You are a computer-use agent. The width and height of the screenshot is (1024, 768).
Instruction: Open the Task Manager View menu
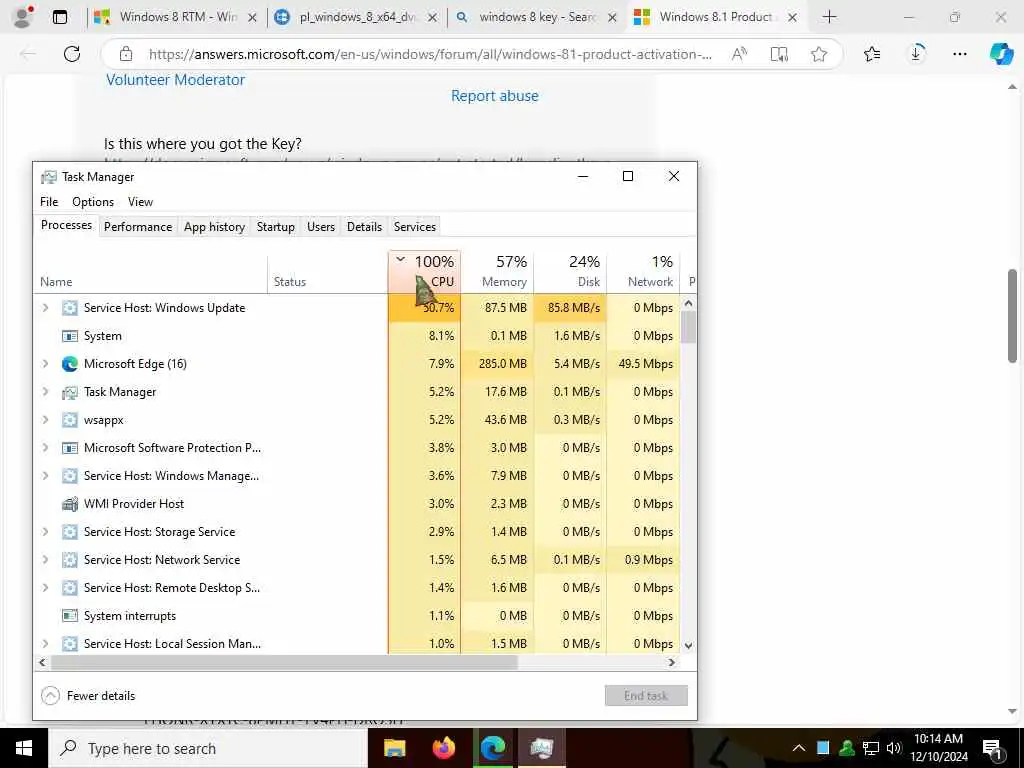140,202
